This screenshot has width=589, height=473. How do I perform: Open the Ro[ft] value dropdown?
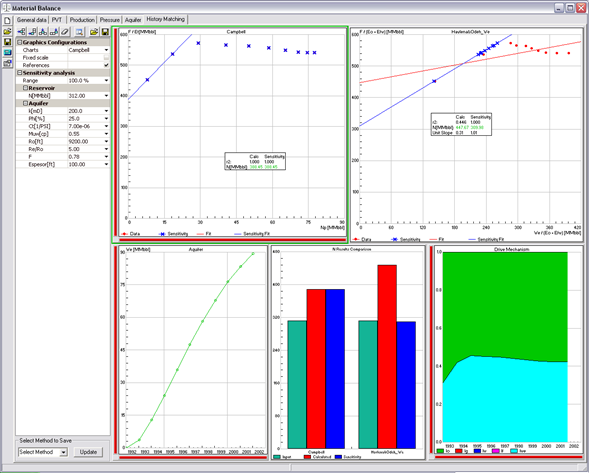(x=106, y=141)
